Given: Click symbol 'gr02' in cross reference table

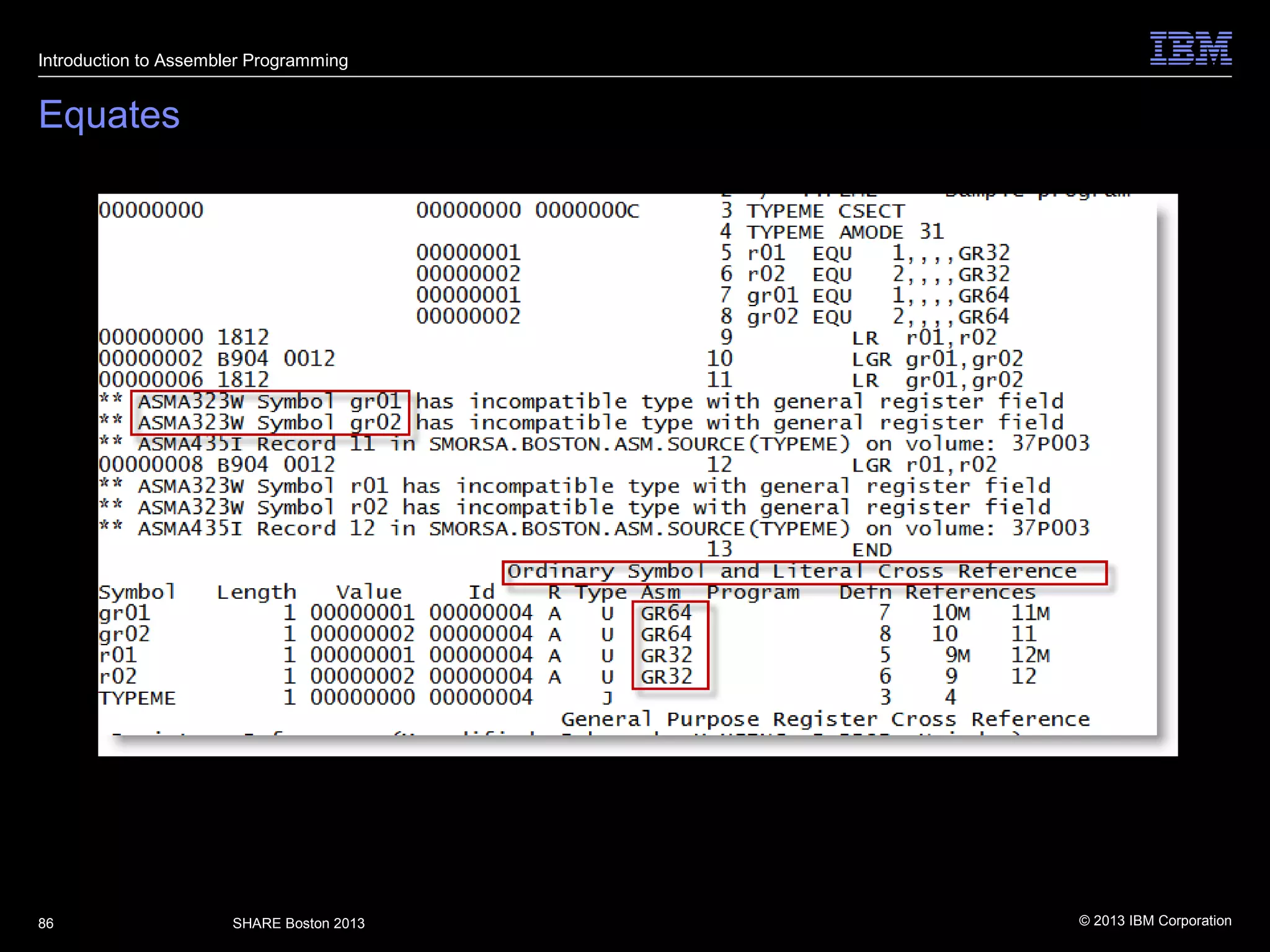Looking at the screenshot, I should tap(124, 635).
